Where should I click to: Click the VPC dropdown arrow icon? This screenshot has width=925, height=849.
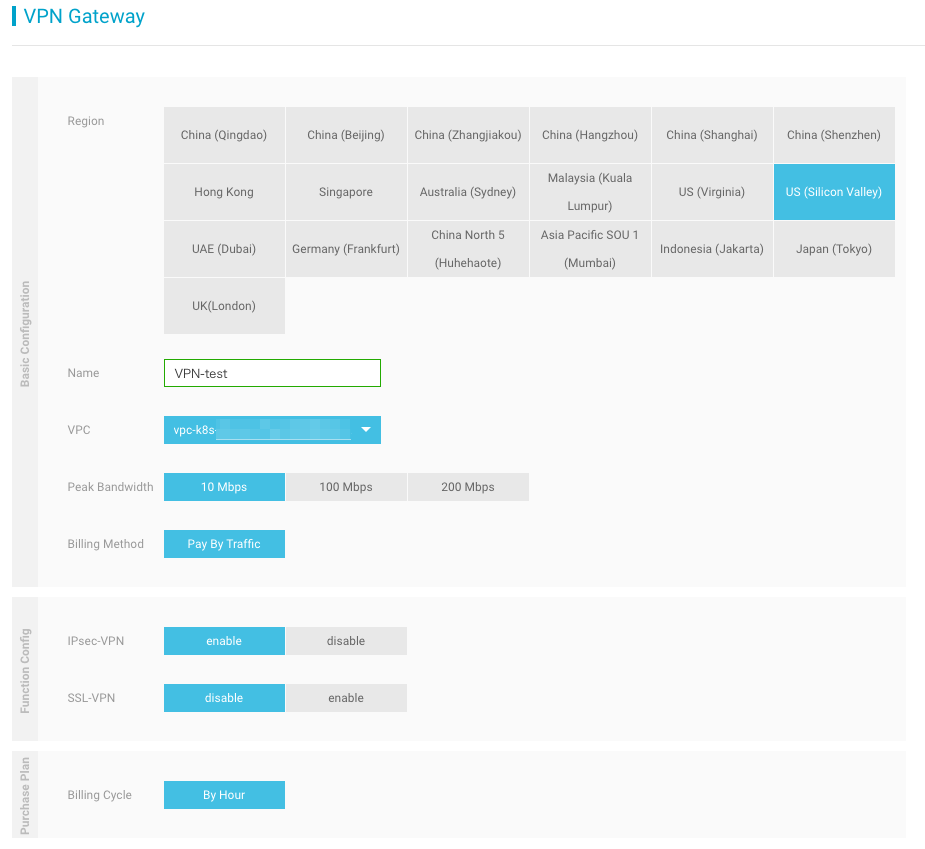tap(366, 430)
